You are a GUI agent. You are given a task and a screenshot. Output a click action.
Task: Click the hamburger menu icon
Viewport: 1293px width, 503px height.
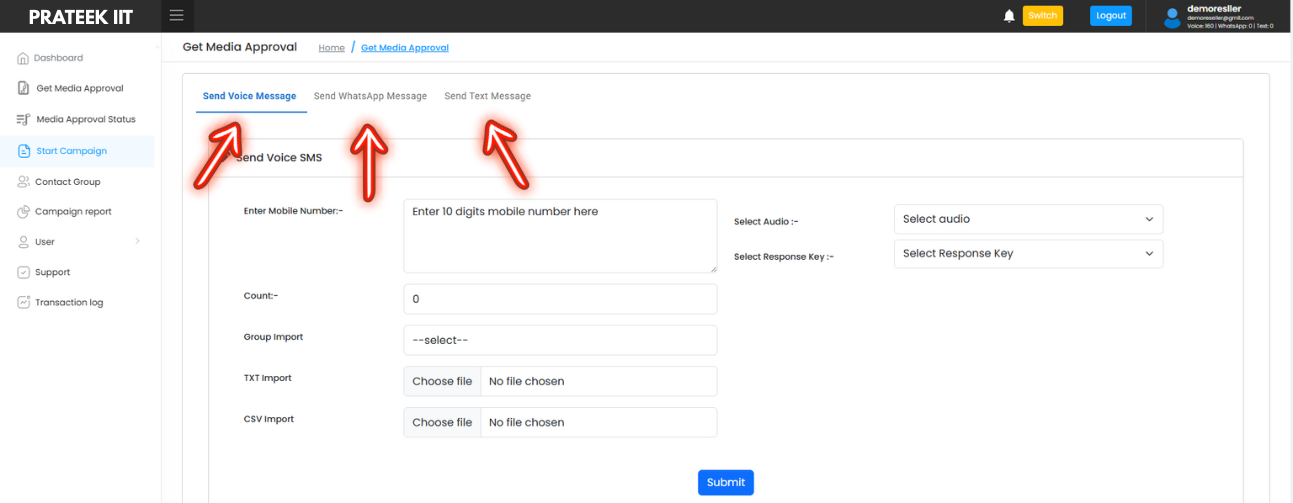pos(177,15)
